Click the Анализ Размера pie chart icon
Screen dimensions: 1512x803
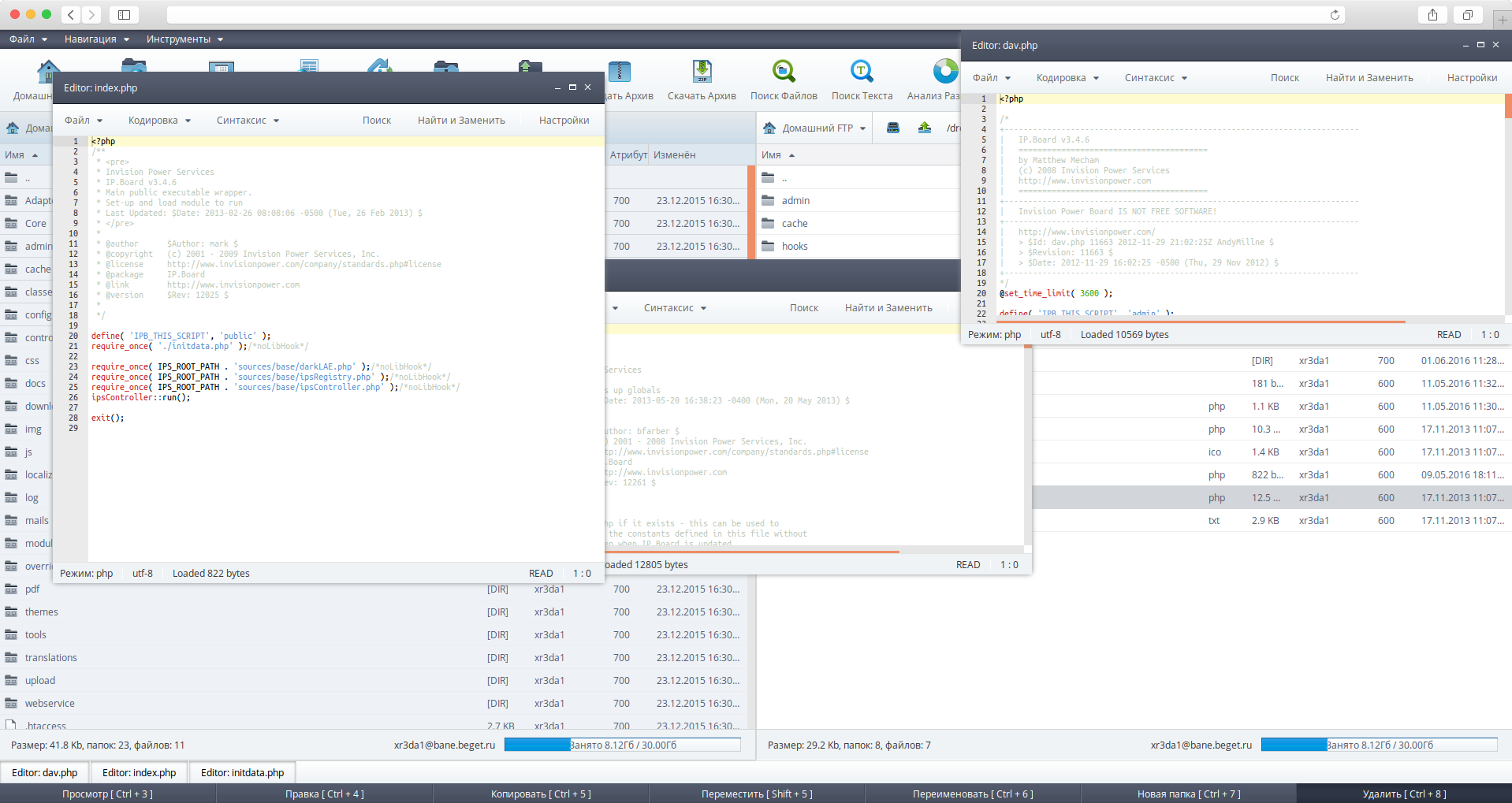tap(944, 72)
